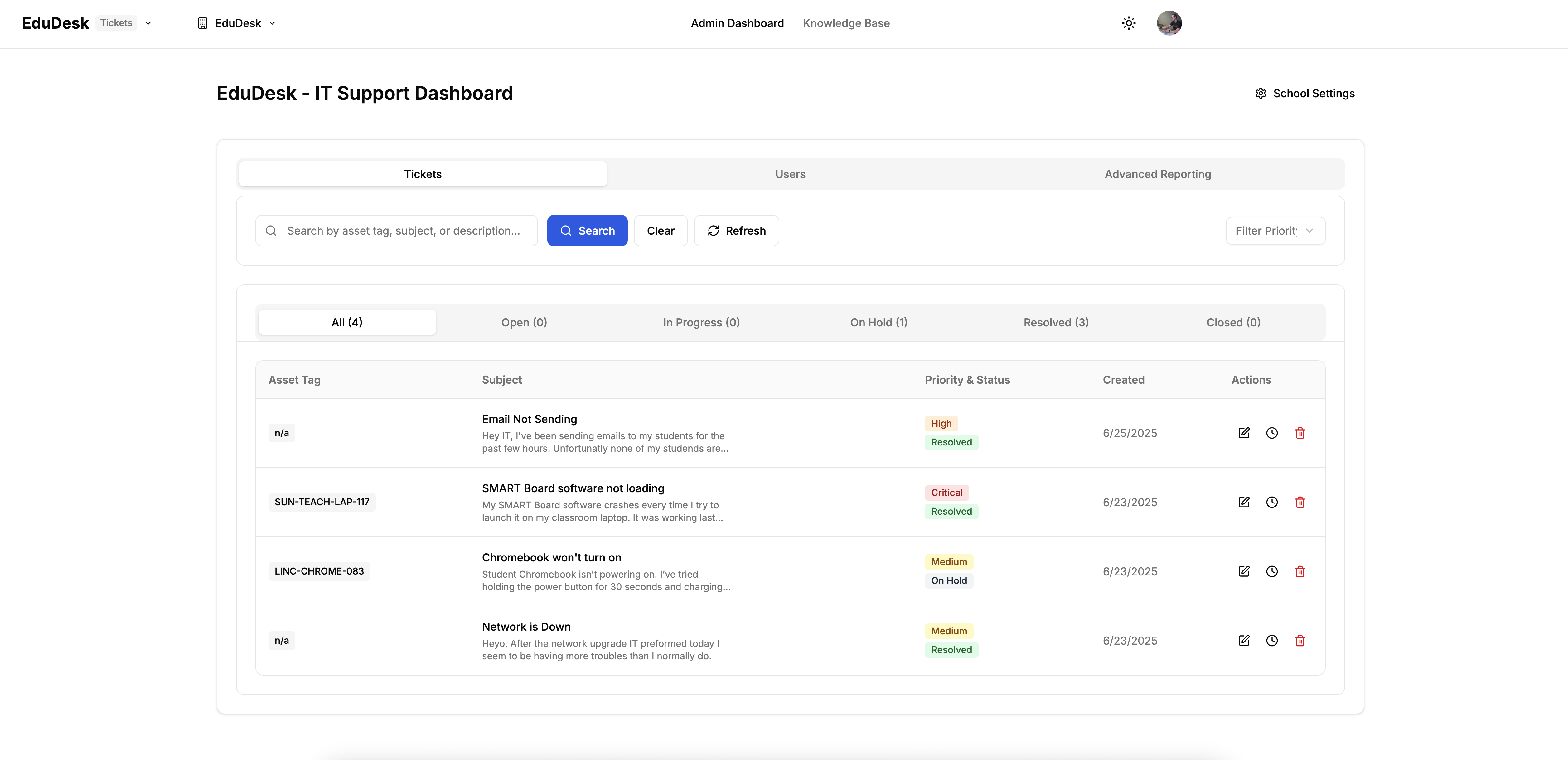Click the gear icon beside School Settings
The height and width of the screenshot is (760, 1568).
[1260, 93]
